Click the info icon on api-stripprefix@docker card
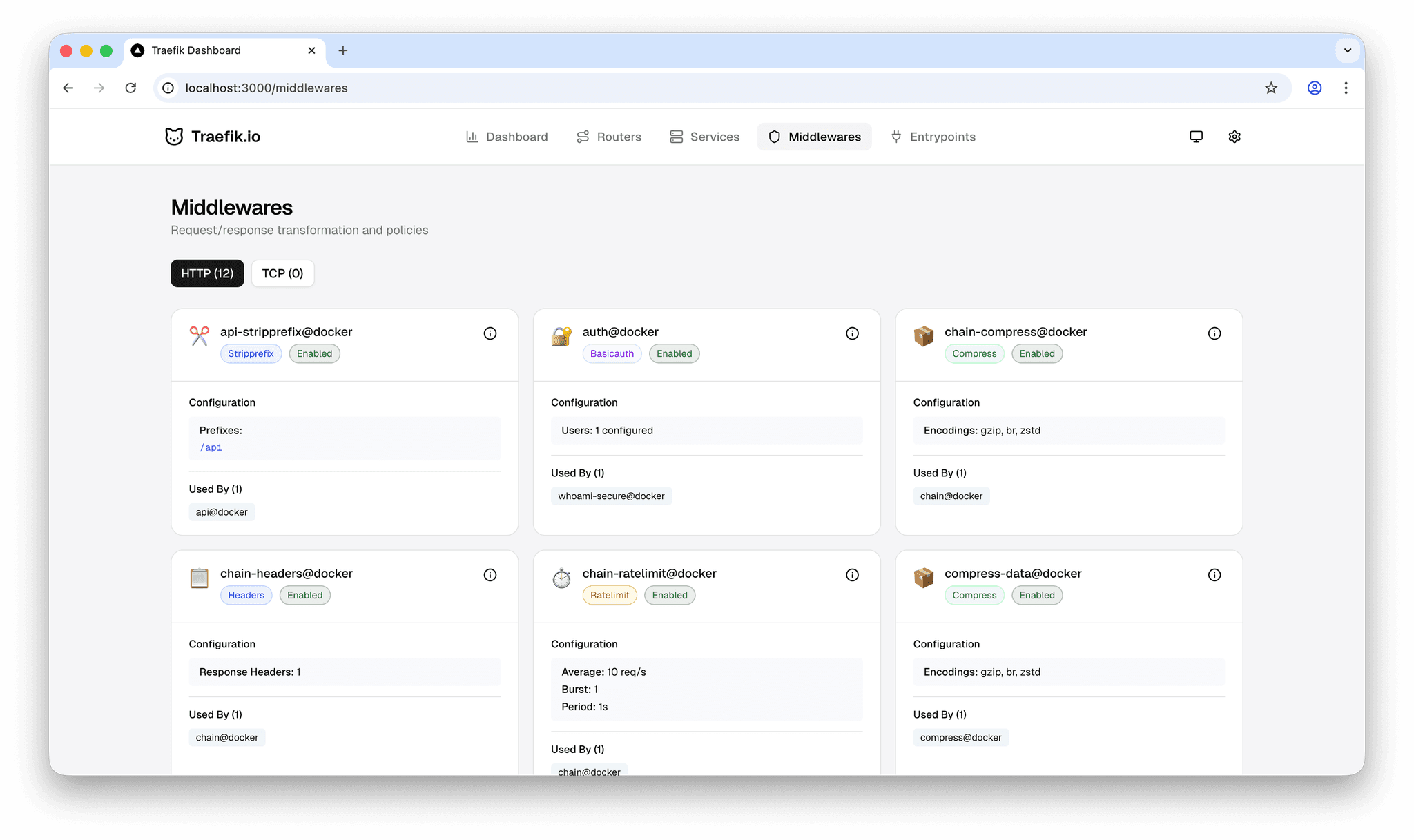Viewport: 1414px width, 840px height. (490, 333)
